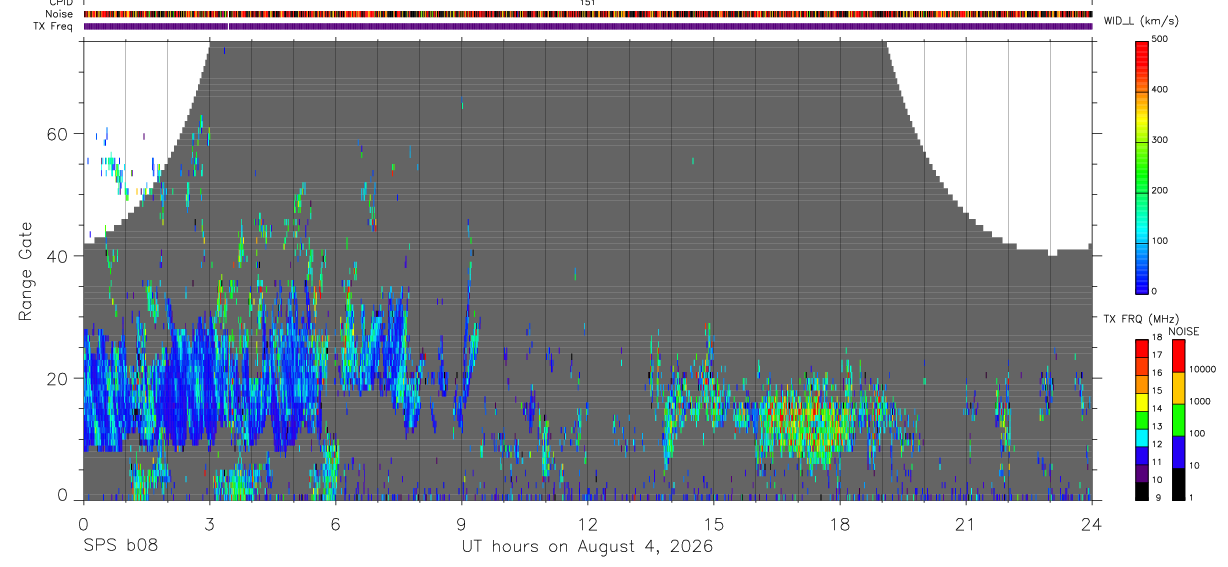
Task: Click the TX Freq purple strip
Action: [x=588, y=26]
